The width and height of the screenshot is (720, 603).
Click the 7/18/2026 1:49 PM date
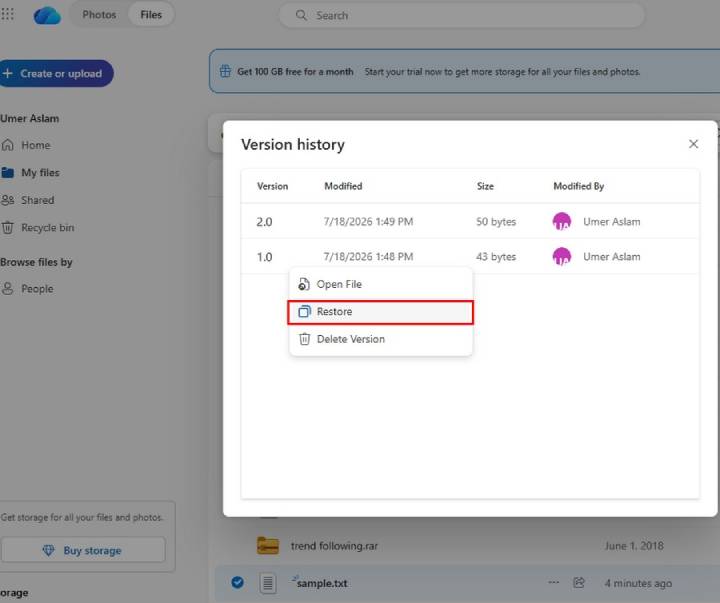click(x=368, y=221)
